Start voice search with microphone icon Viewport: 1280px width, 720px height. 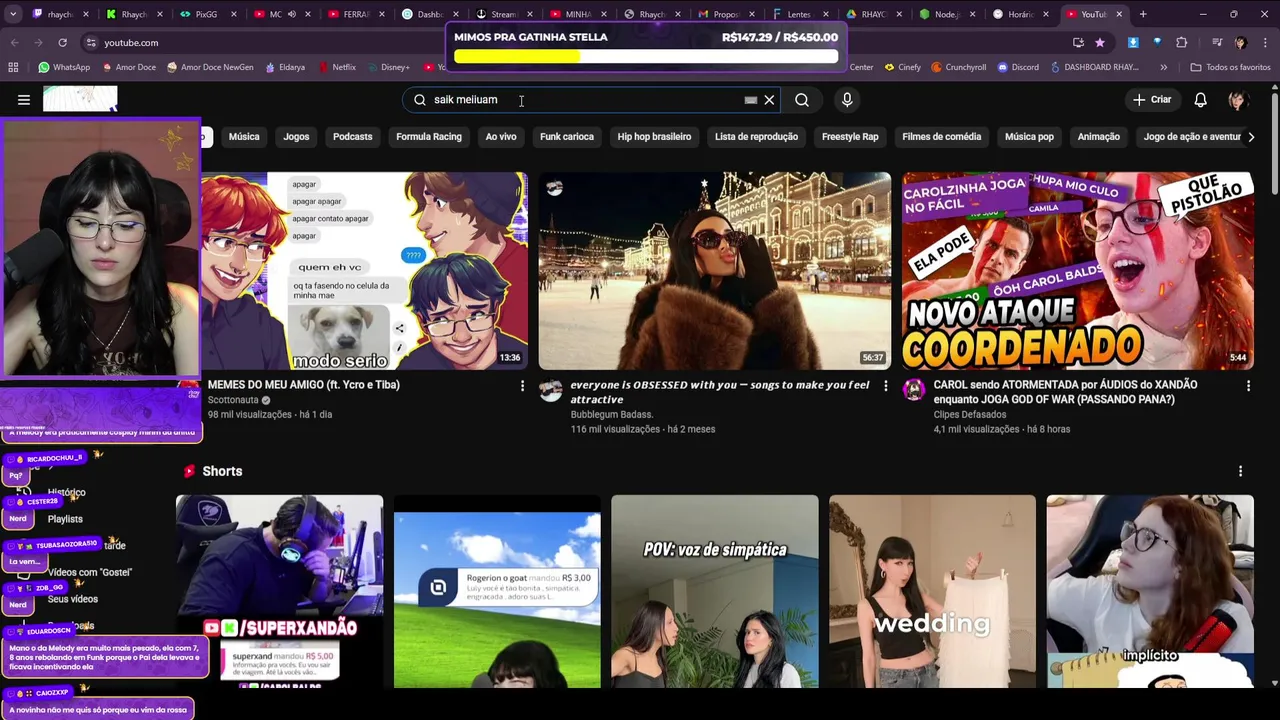847,100
